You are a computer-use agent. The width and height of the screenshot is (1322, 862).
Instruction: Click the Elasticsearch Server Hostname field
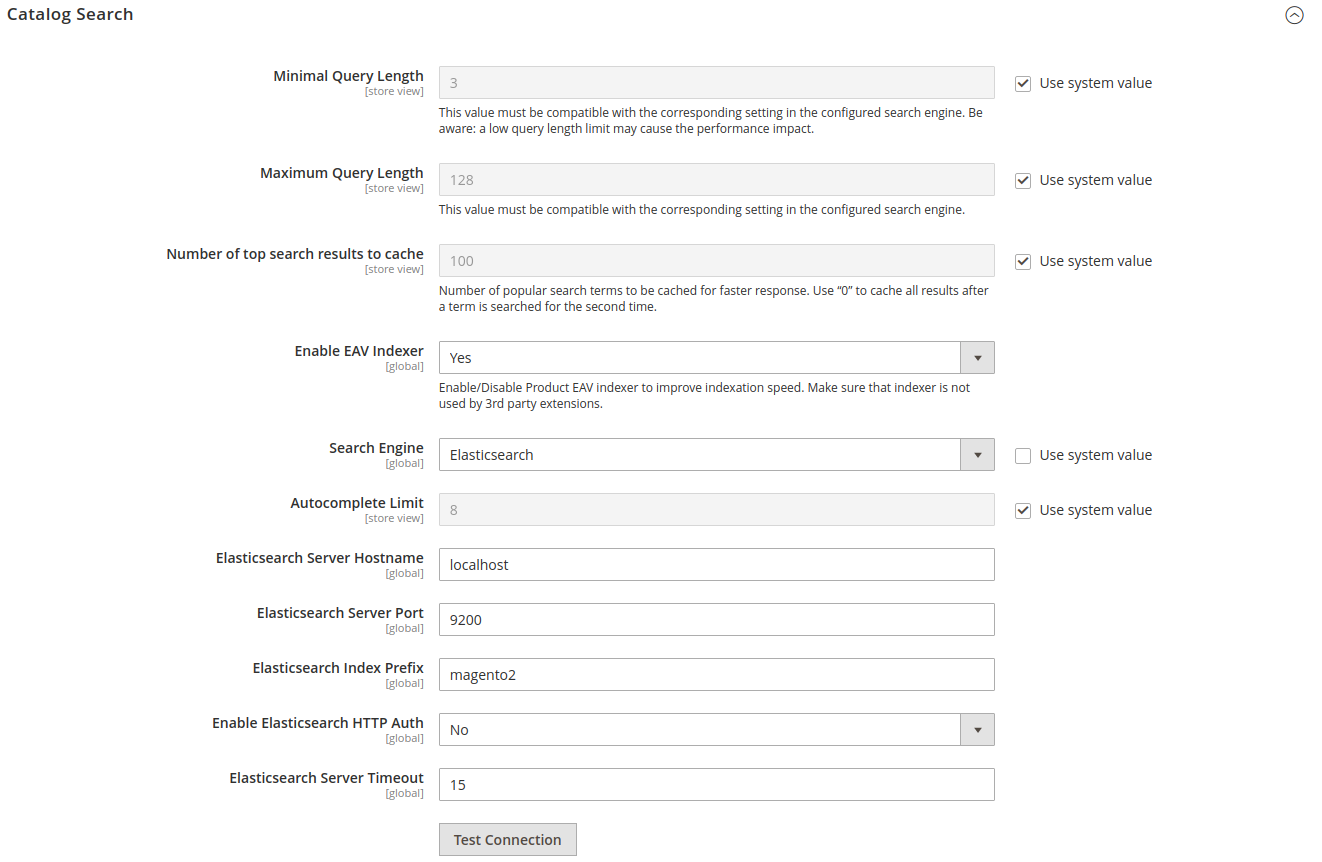pyautogui.click(x=716, y=565)
